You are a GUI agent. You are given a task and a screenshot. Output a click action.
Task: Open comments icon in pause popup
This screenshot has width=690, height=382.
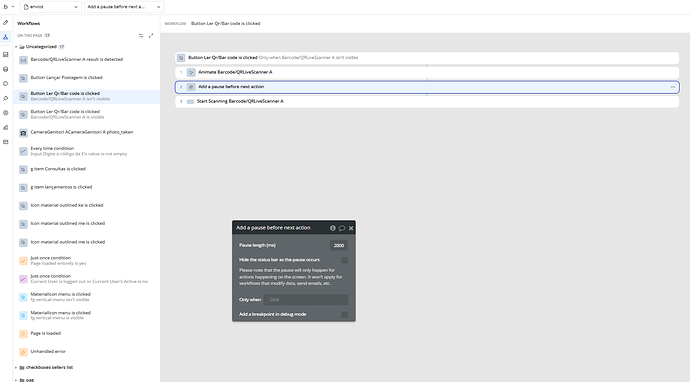pyautogui.click(x=341, y=228)
